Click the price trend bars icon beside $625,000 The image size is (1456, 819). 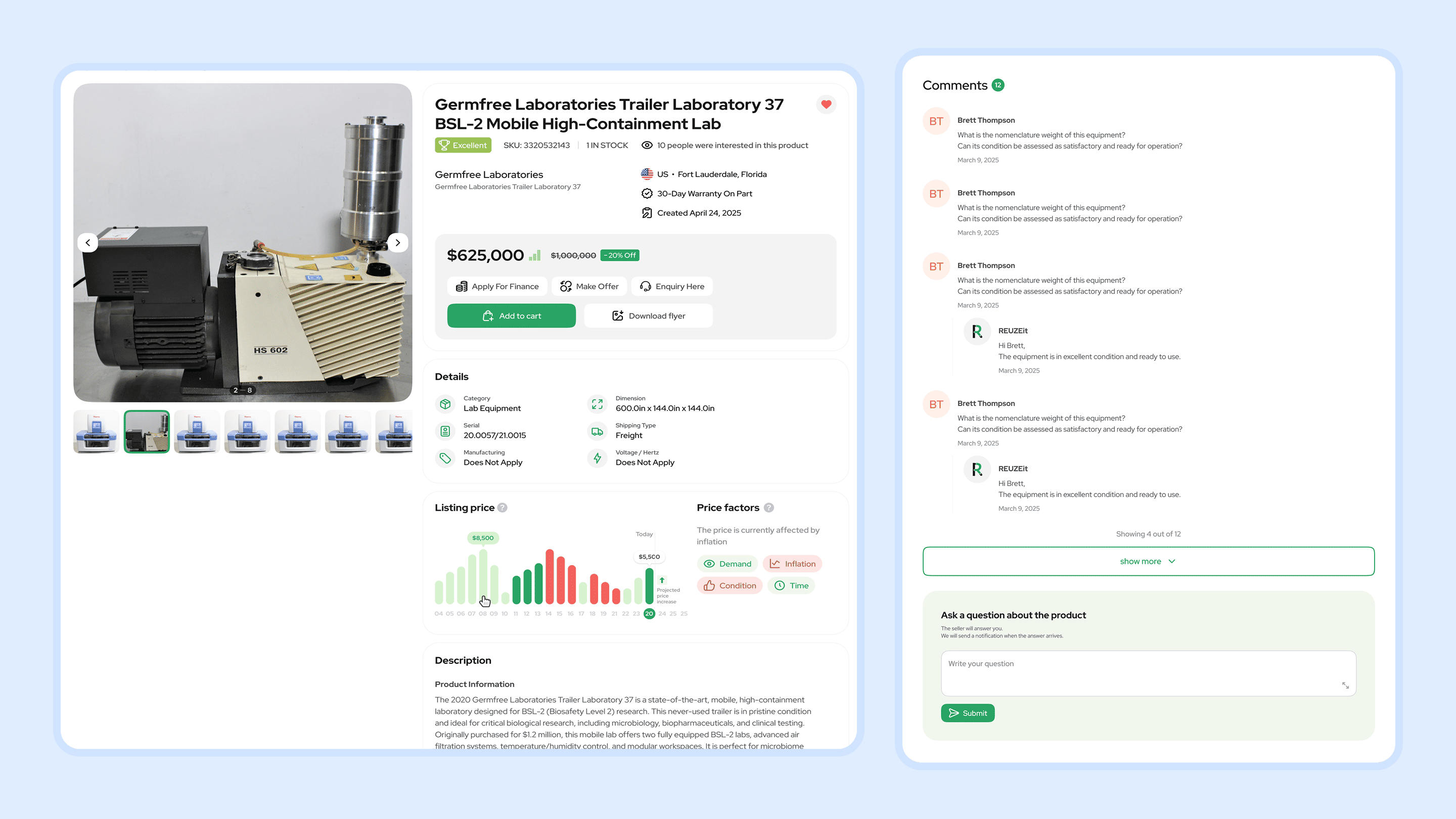click(x=535, y=255)
